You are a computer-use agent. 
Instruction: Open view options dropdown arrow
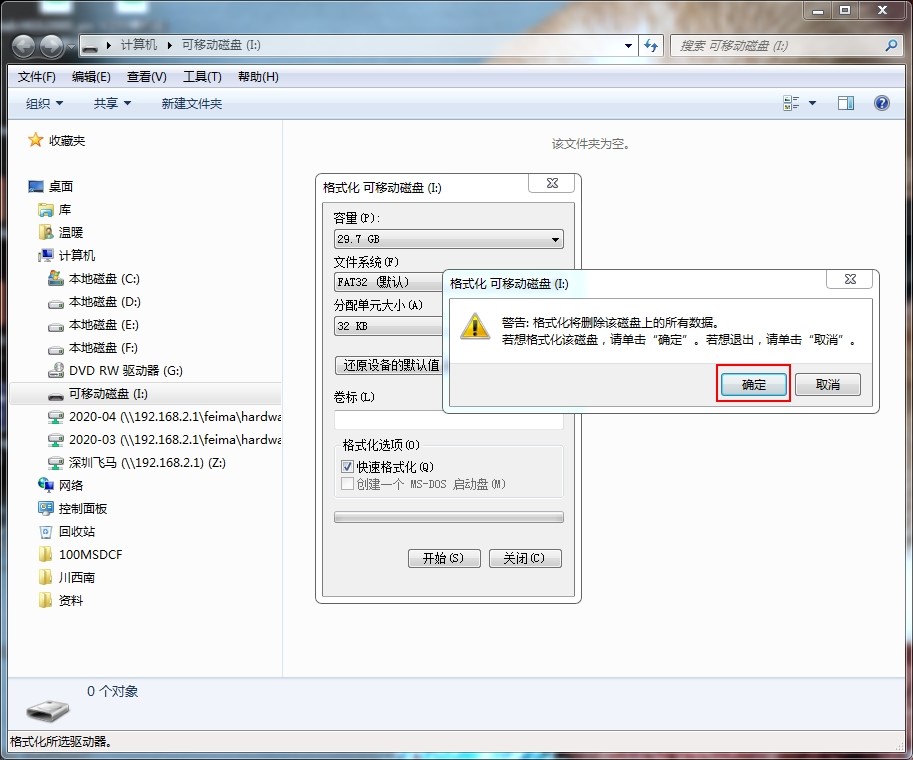coord(812,104)
